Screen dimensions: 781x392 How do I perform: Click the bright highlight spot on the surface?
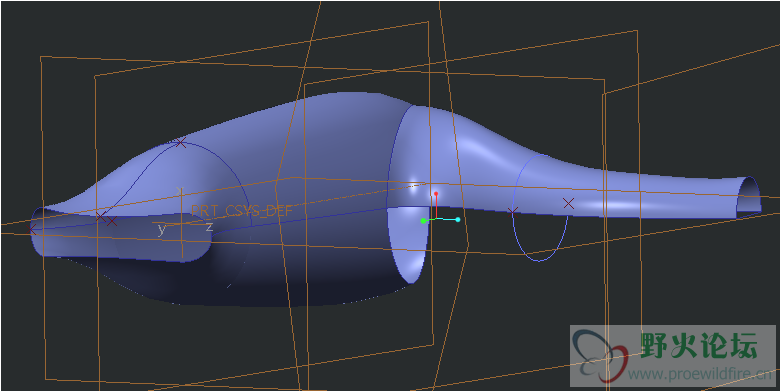[x=413, y=185]
